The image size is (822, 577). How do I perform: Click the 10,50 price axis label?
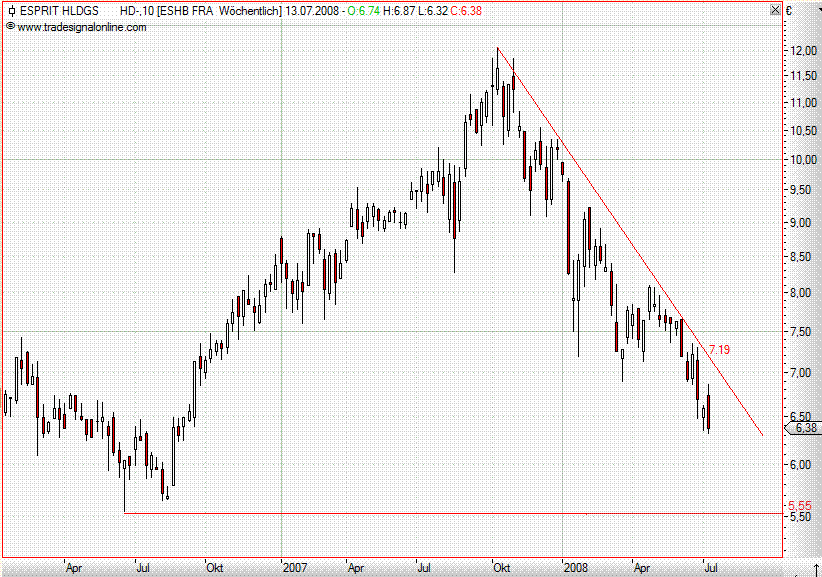[x=803, y=130]
